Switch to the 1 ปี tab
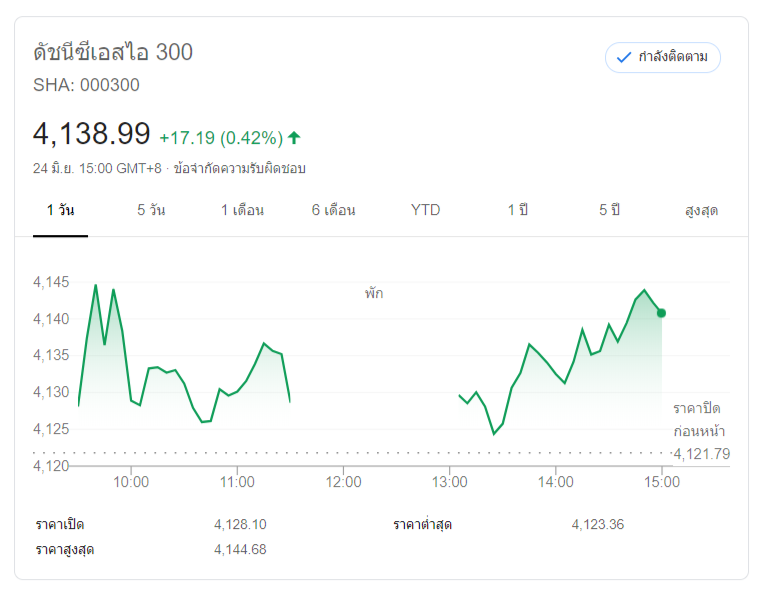Screen dimensions: 765x589 [517, 210]
